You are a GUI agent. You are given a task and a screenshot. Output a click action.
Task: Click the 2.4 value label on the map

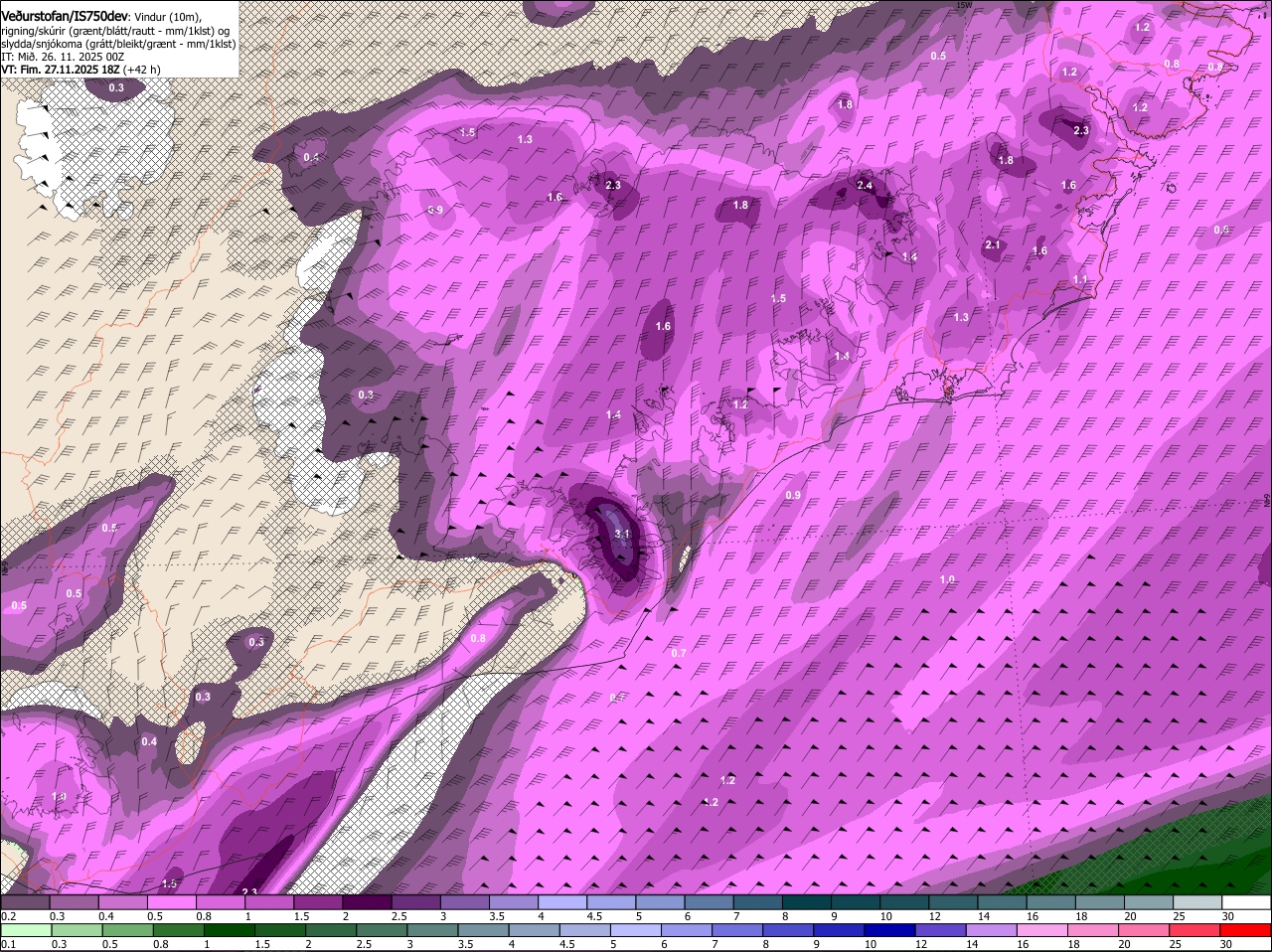[x=865, y=186]
